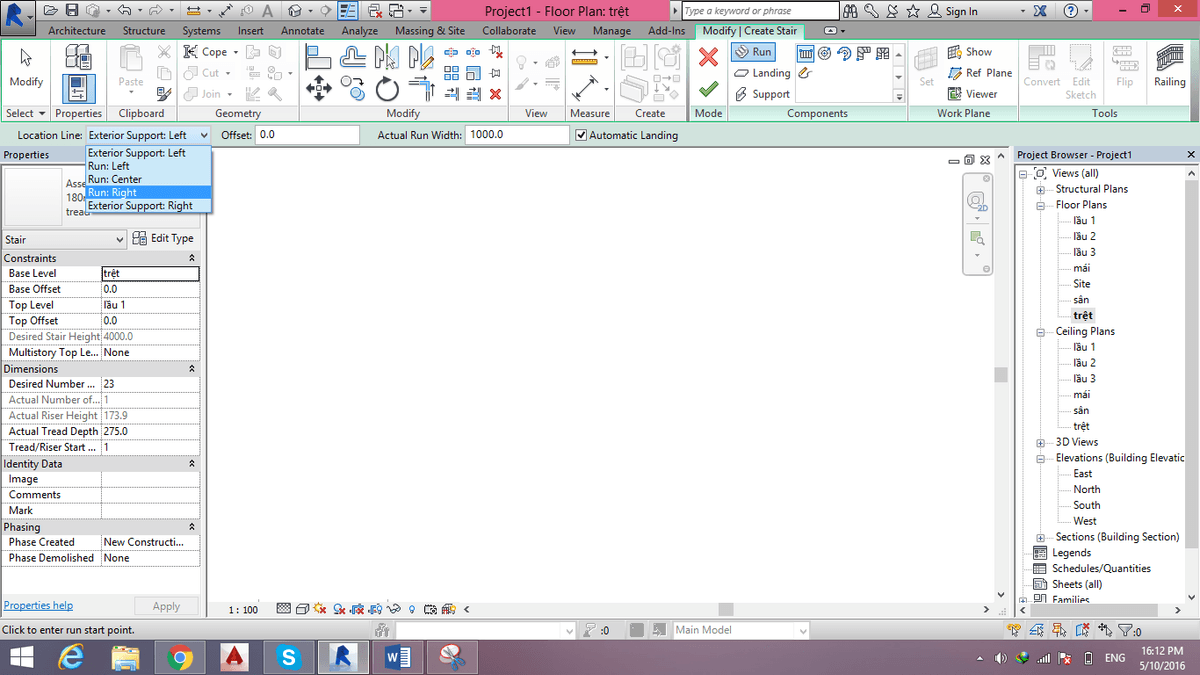
Task: Open the Architecture ribbon tab
Action: coord(77,31)
